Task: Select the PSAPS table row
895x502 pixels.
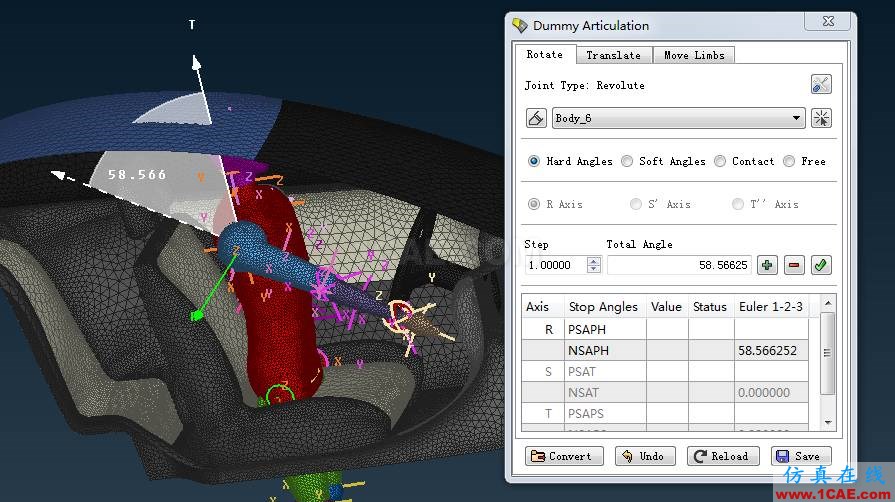Action: coord(665,413)
